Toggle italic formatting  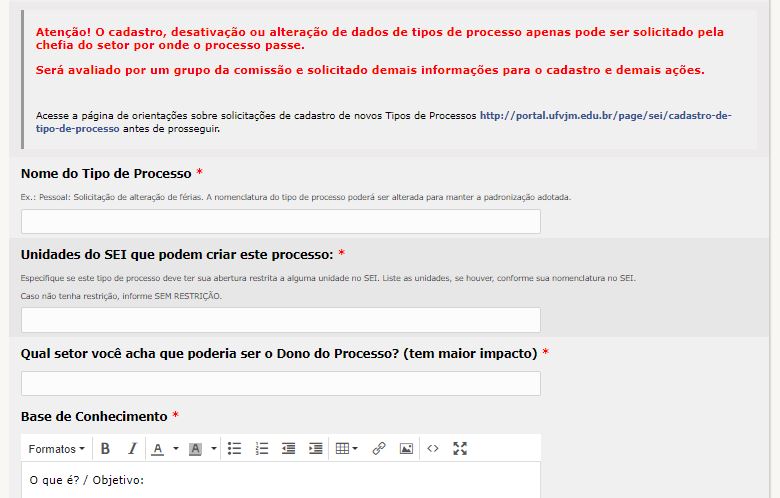(131, 449)
